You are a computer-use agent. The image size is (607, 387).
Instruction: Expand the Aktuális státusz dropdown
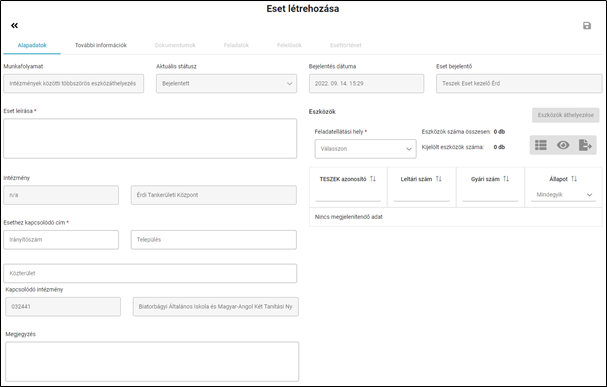pyautogui.click(x=226, y=84)
